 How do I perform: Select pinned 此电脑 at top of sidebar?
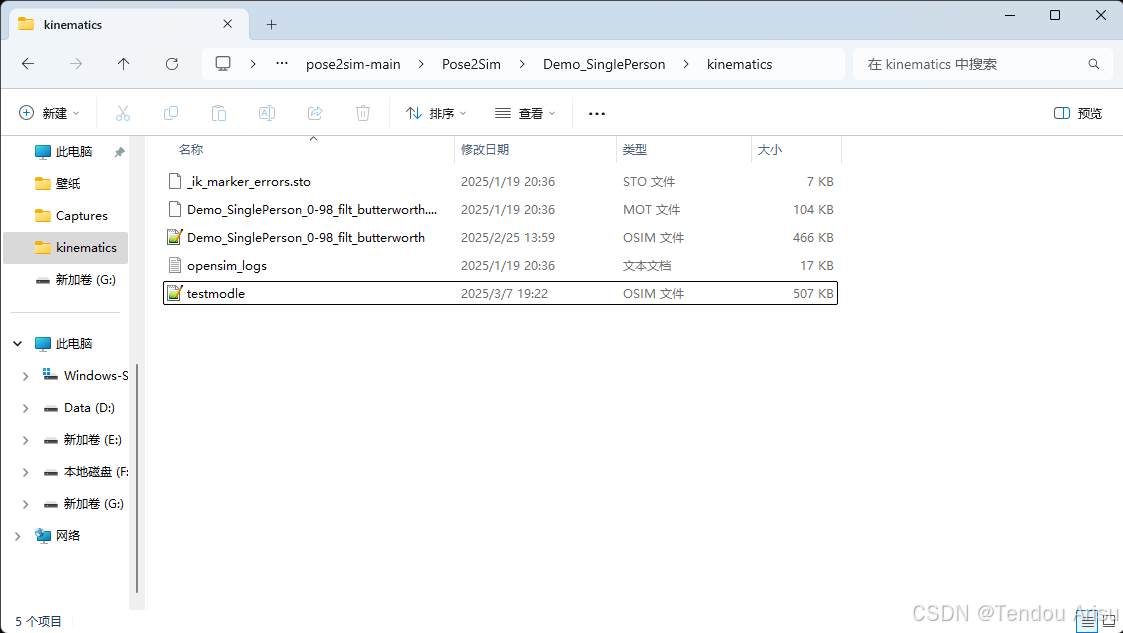65,152
